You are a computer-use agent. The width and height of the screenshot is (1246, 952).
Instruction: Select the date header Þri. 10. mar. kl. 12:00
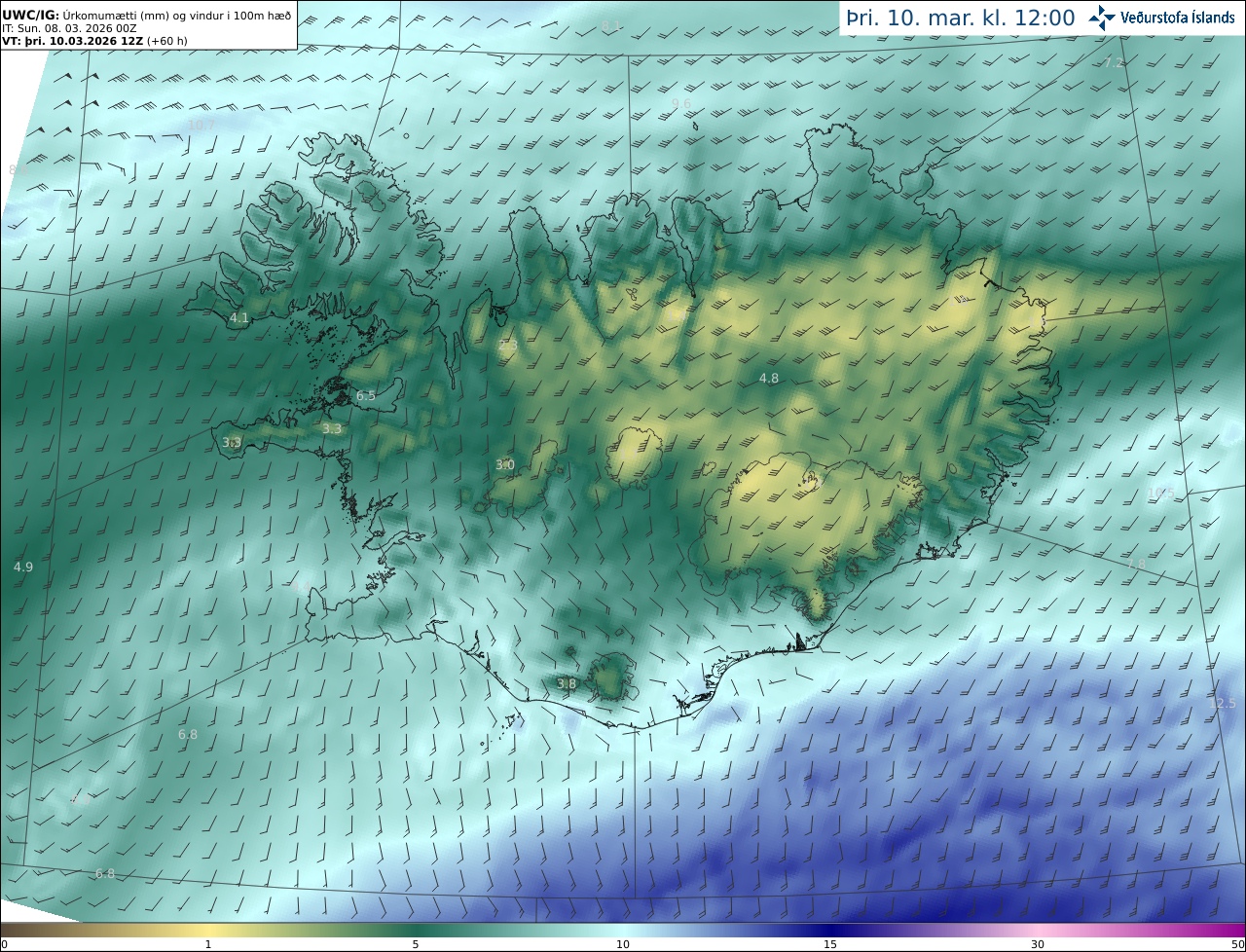click(x=961, y=18)
